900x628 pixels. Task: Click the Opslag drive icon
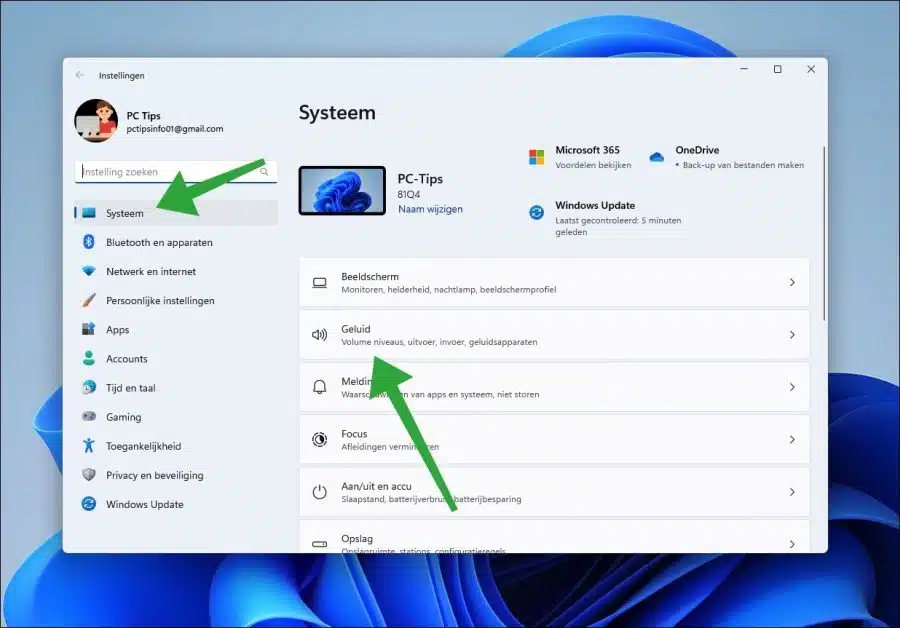click(320, 544)
